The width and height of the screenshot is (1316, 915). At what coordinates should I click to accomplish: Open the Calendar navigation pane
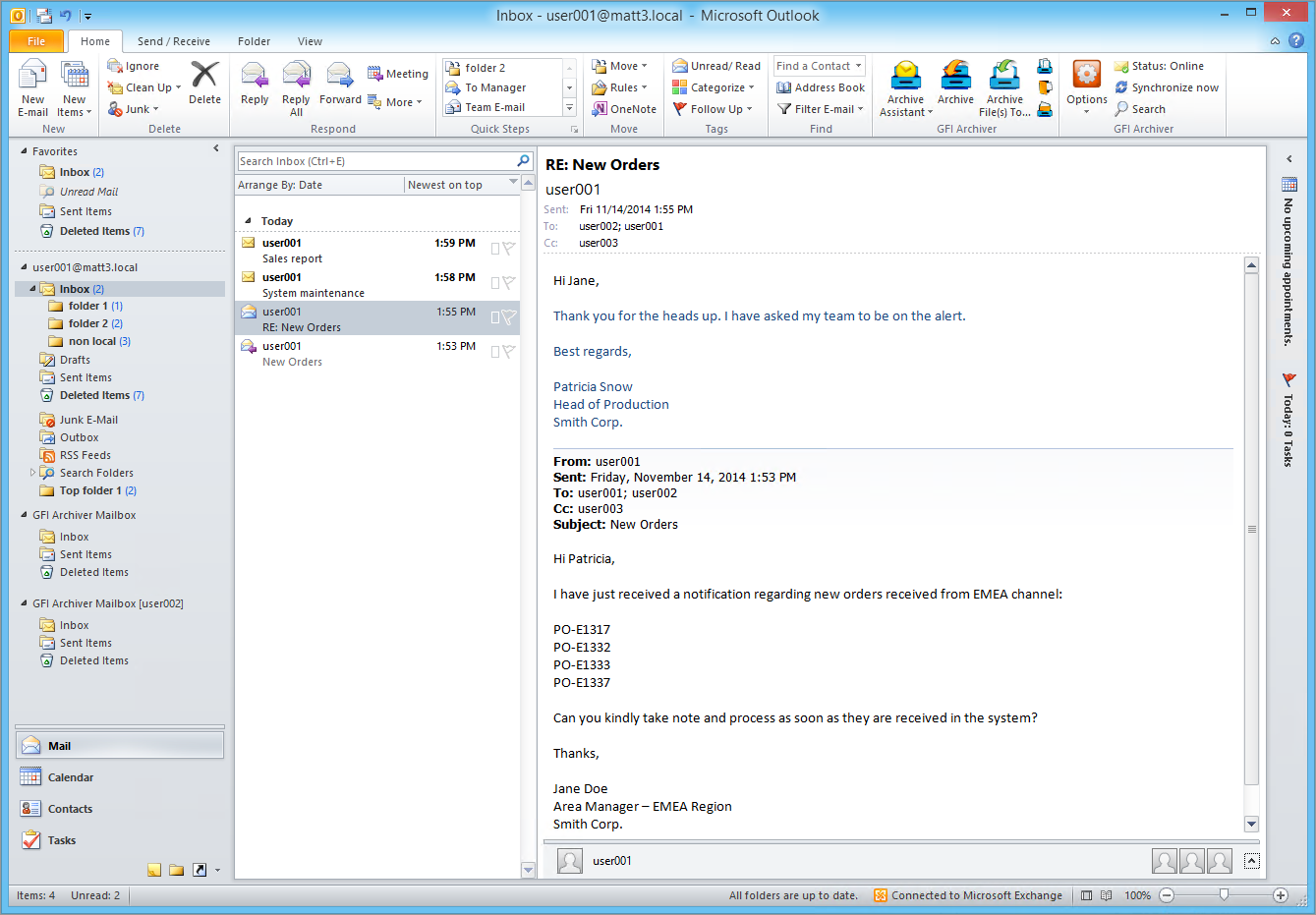[x=120, y=777]
